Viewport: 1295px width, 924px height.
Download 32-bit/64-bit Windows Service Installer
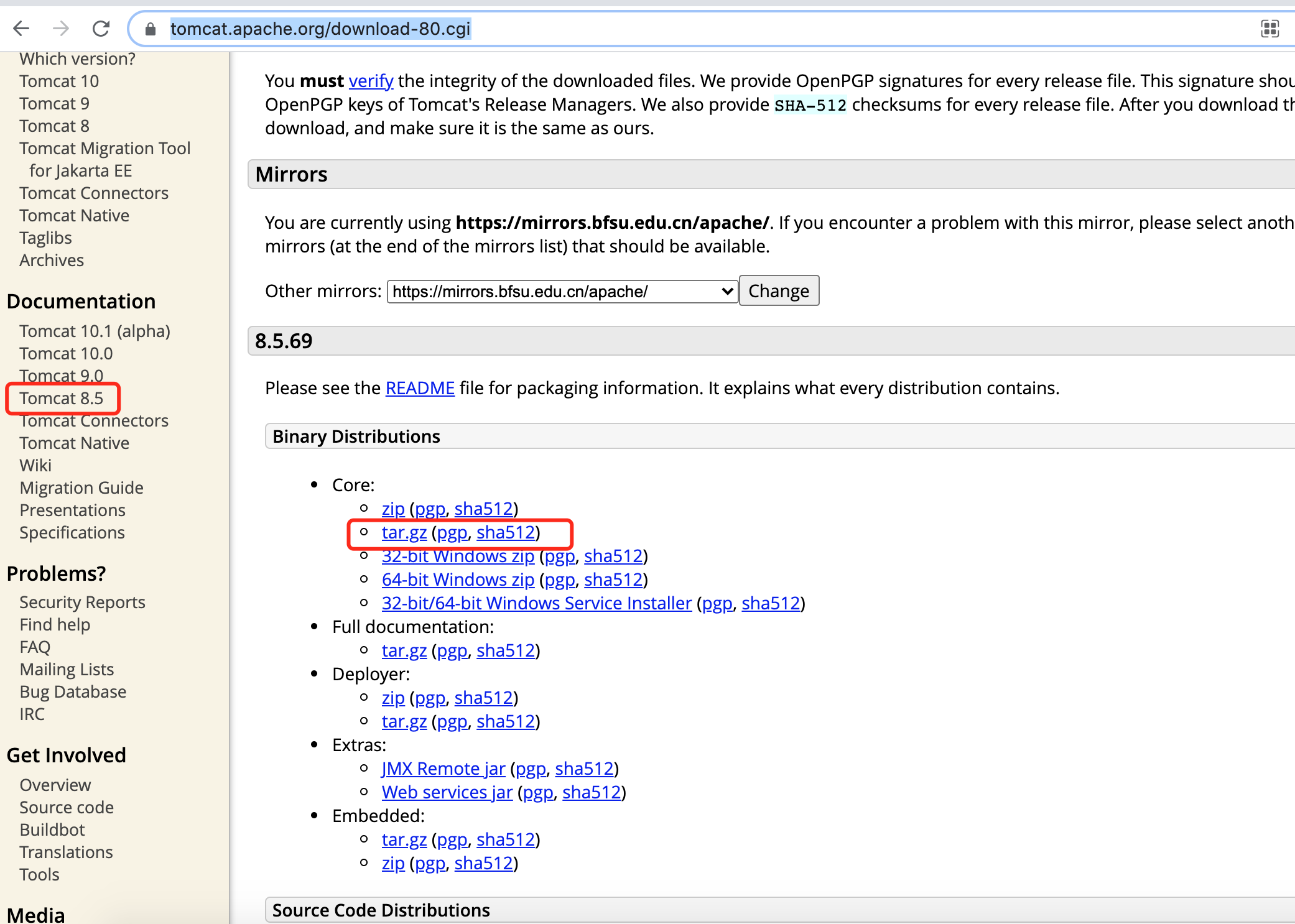coord(537,603)
